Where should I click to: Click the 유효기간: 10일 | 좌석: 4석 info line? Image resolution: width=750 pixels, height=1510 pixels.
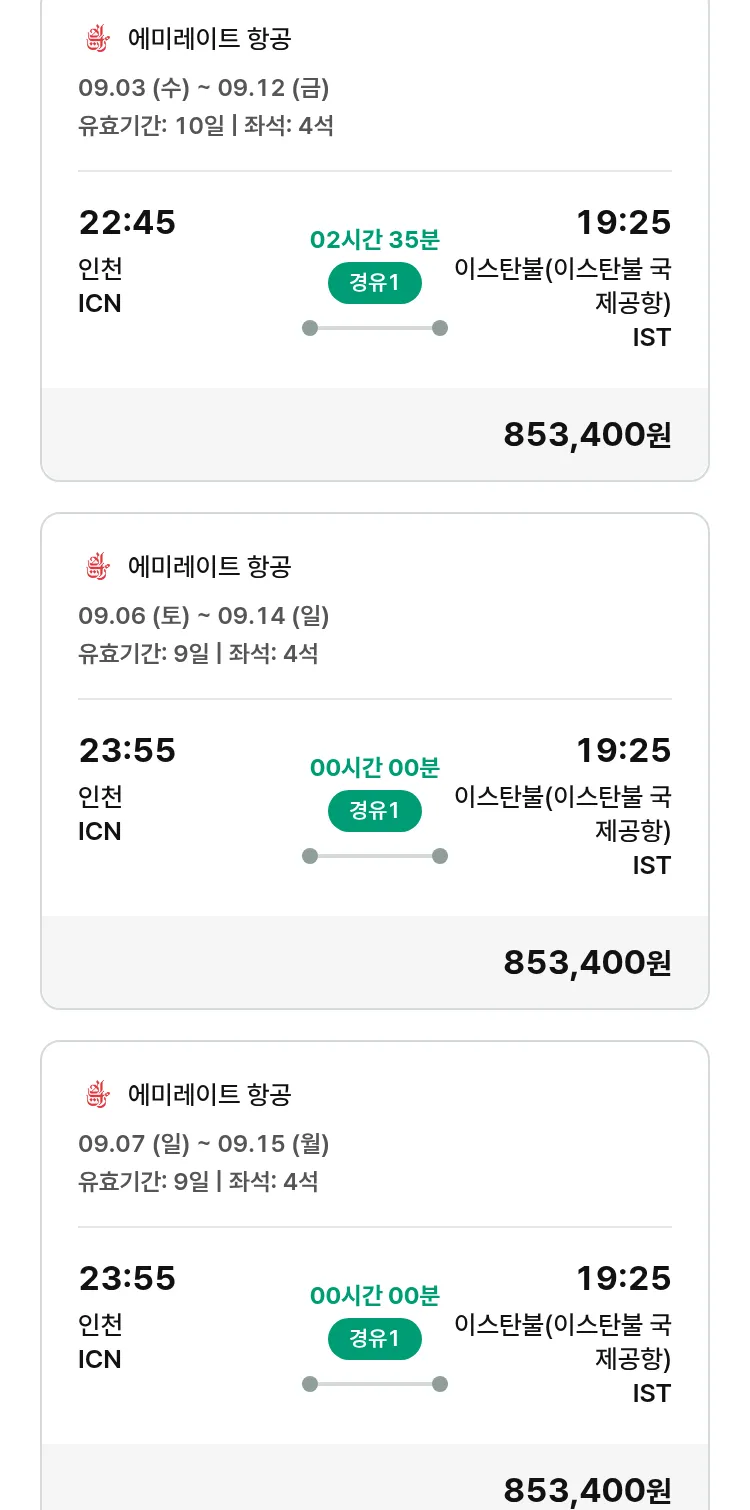(206, 126)
